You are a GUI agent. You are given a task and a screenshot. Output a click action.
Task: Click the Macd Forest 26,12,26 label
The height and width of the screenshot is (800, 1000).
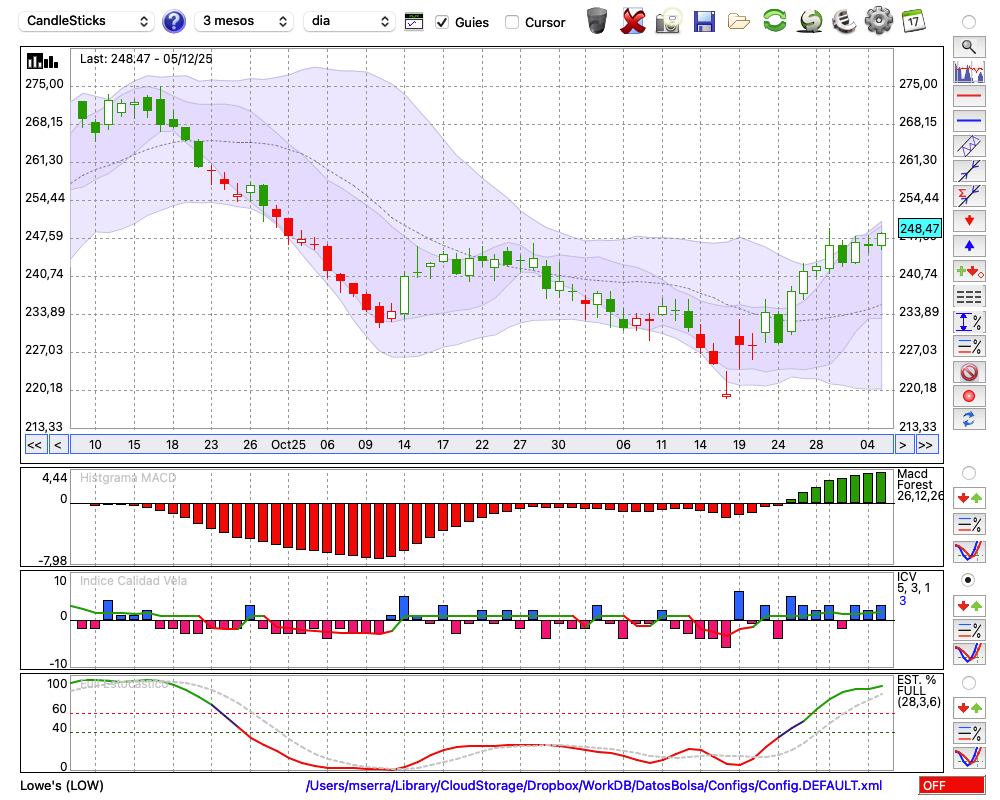click(x=919, y=485)
